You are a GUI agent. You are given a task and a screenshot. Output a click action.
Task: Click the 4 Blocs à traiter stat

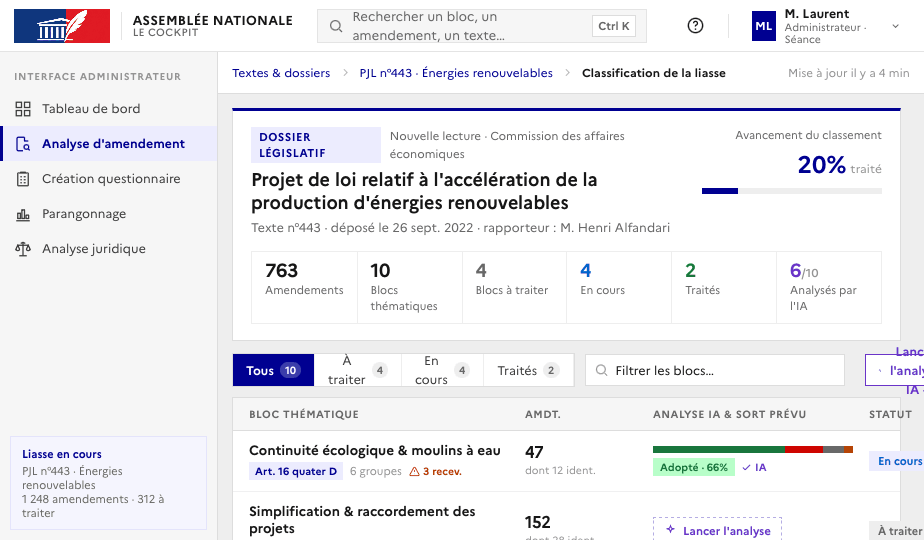coord(514,287)
